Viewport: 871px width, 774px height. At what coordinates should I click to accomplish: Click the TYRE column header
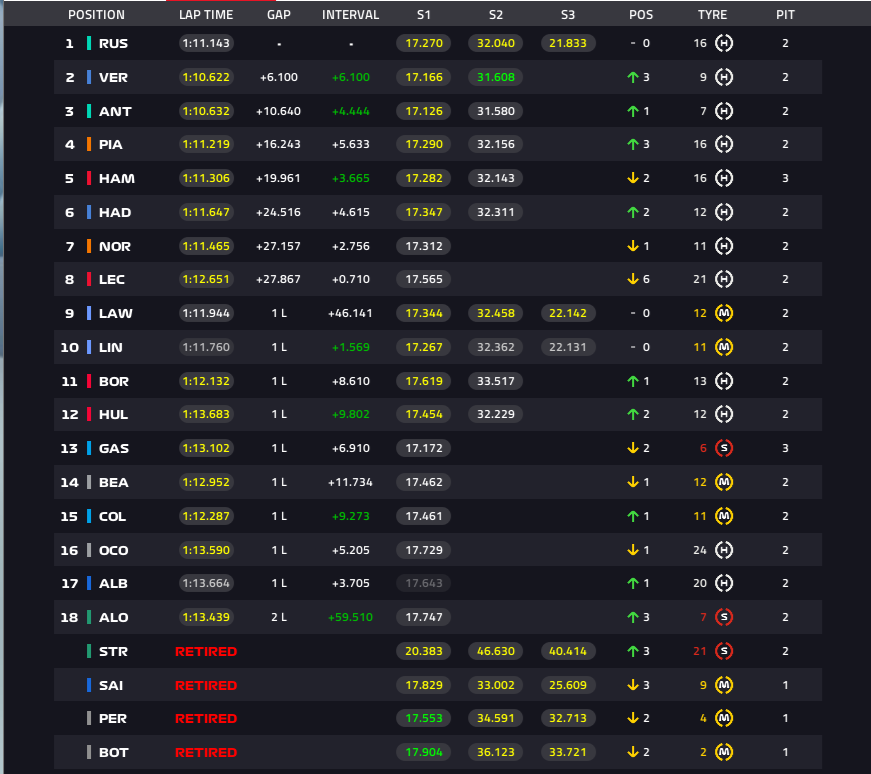[713, 15]
